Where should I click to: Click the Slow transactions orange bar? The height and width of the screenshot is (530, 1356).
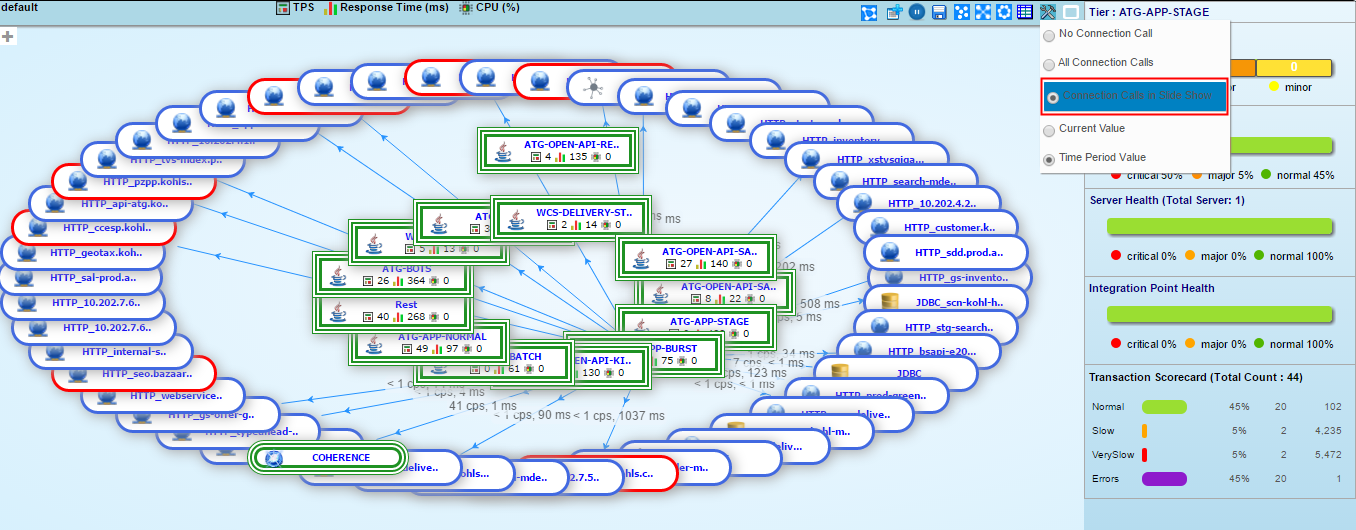click(x=1144, y=431)
